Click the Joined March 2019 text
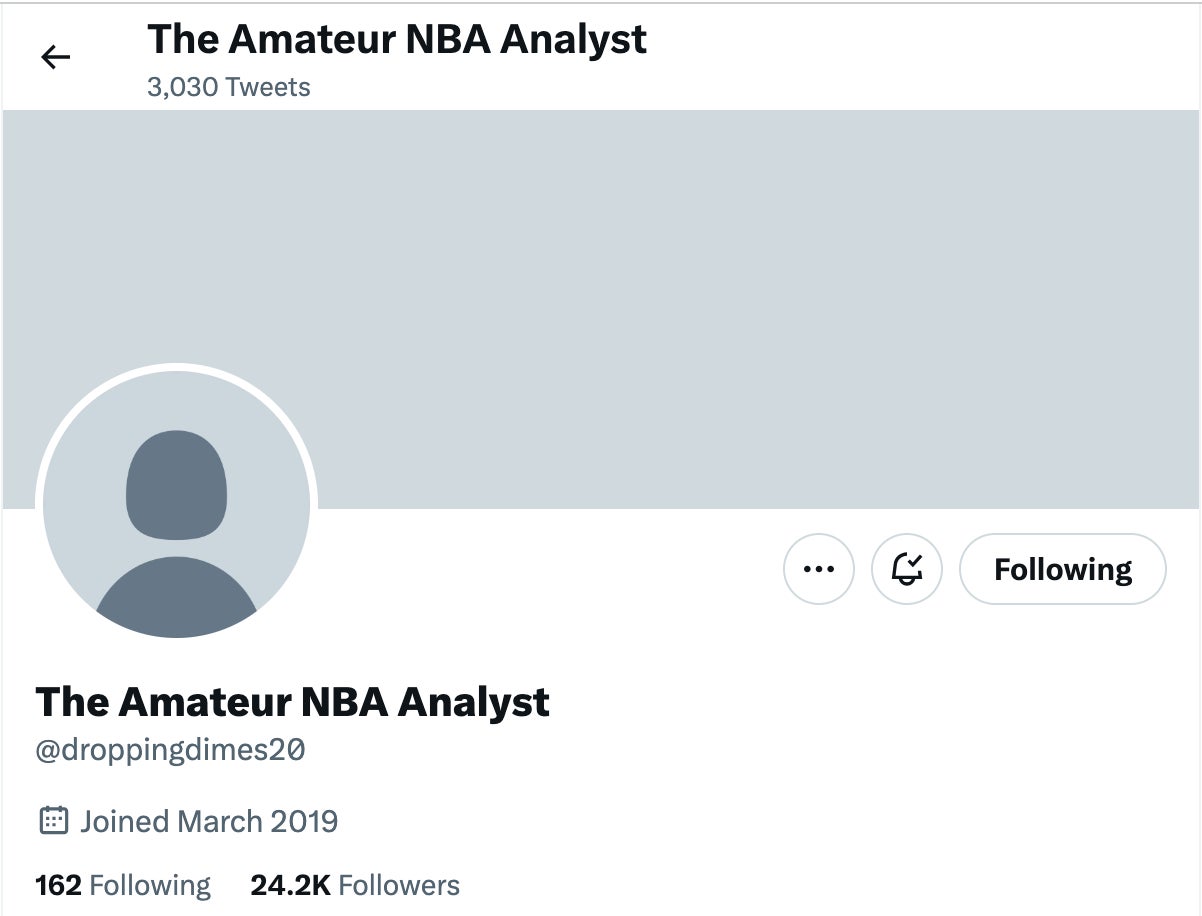The height and width of the screenshot is (916, 1202). (x=209, y=821)
